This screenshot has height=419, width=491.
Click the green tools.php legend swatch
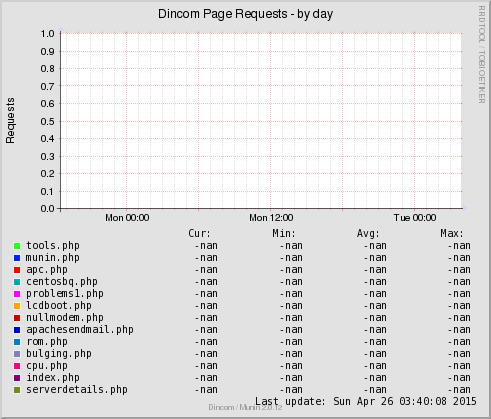[17, 246]
